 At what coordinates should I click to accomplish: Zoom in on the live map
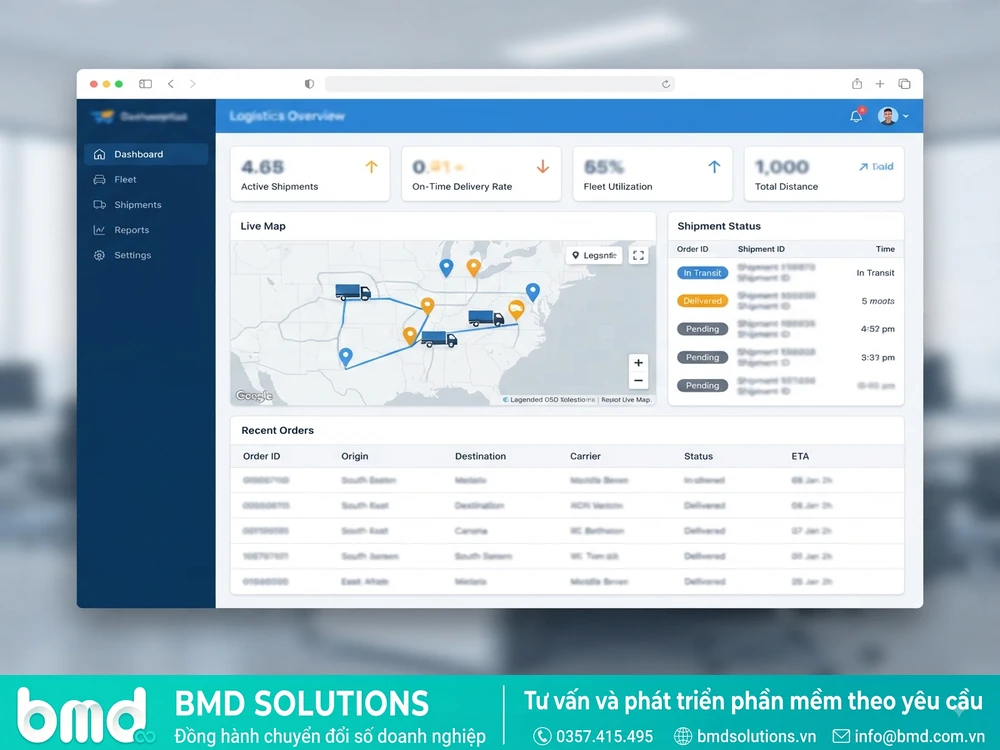(x=638, y=363)
